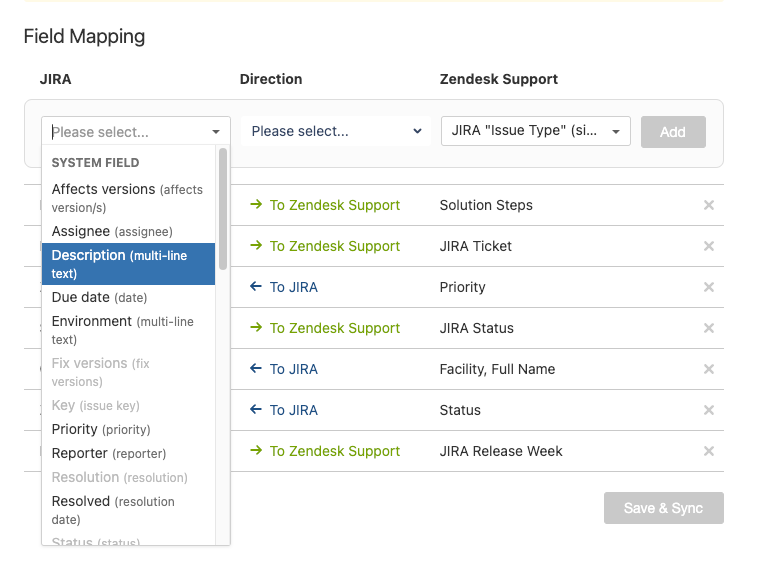The height and width of the screenshot is (581, 783).
Task: Click the green arrow in JIRA Status row
Action: [256, 327]
